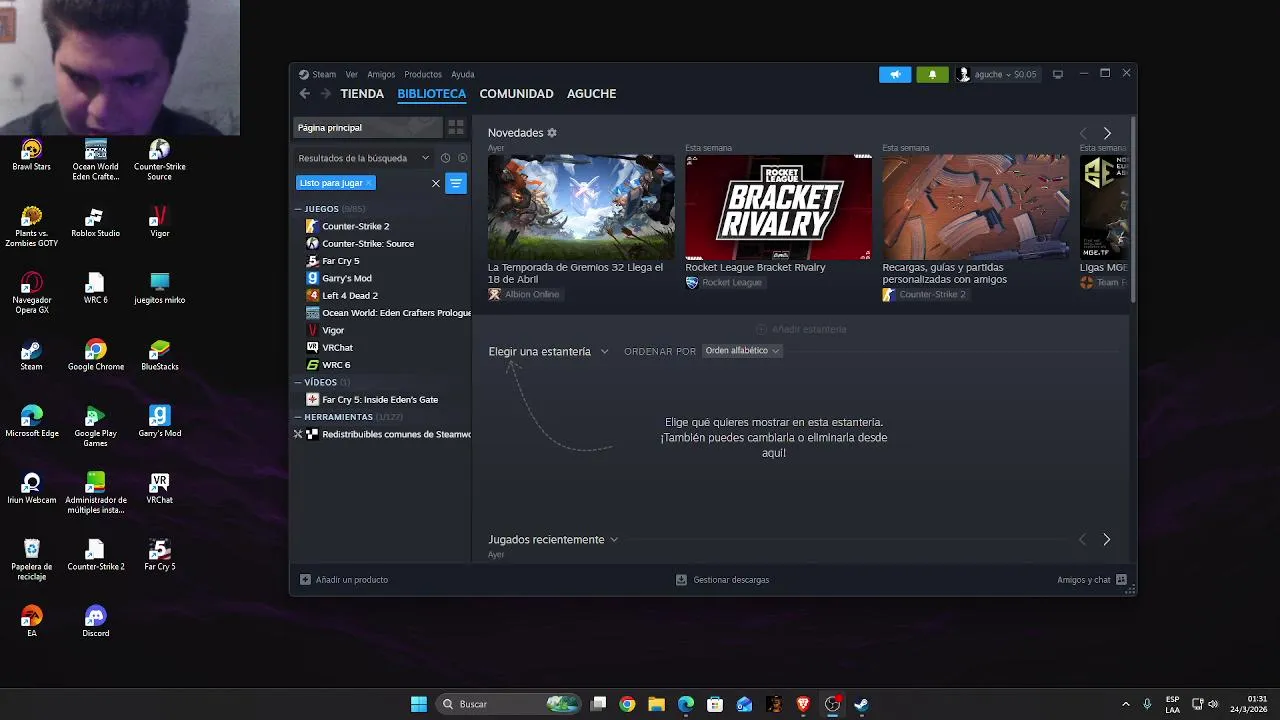Open File Explorer from the taskbar
The height and width of the screenshot is (720, 1280).
click(656, 704)
